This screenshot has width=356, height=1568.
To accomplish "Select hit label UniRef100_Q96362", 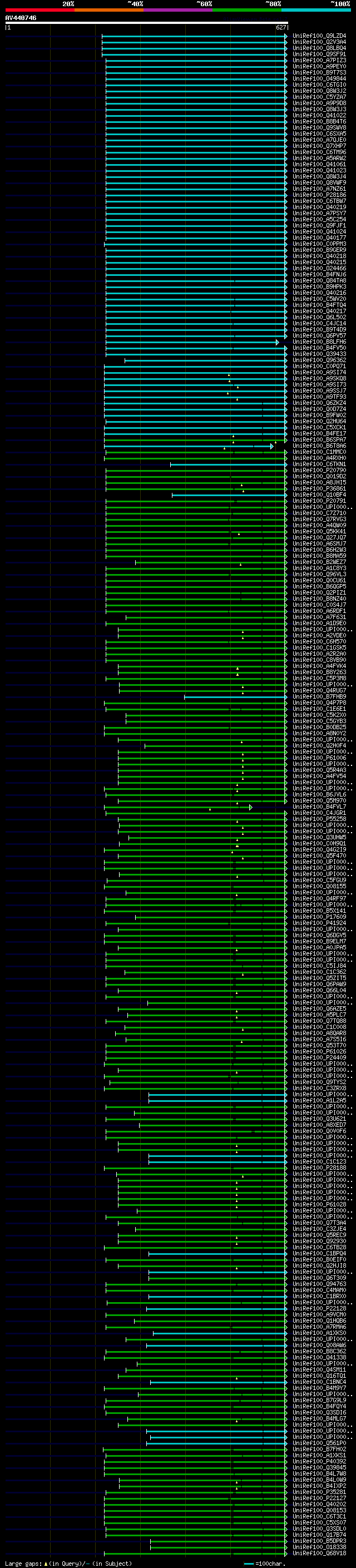I will tap(319, 360).
